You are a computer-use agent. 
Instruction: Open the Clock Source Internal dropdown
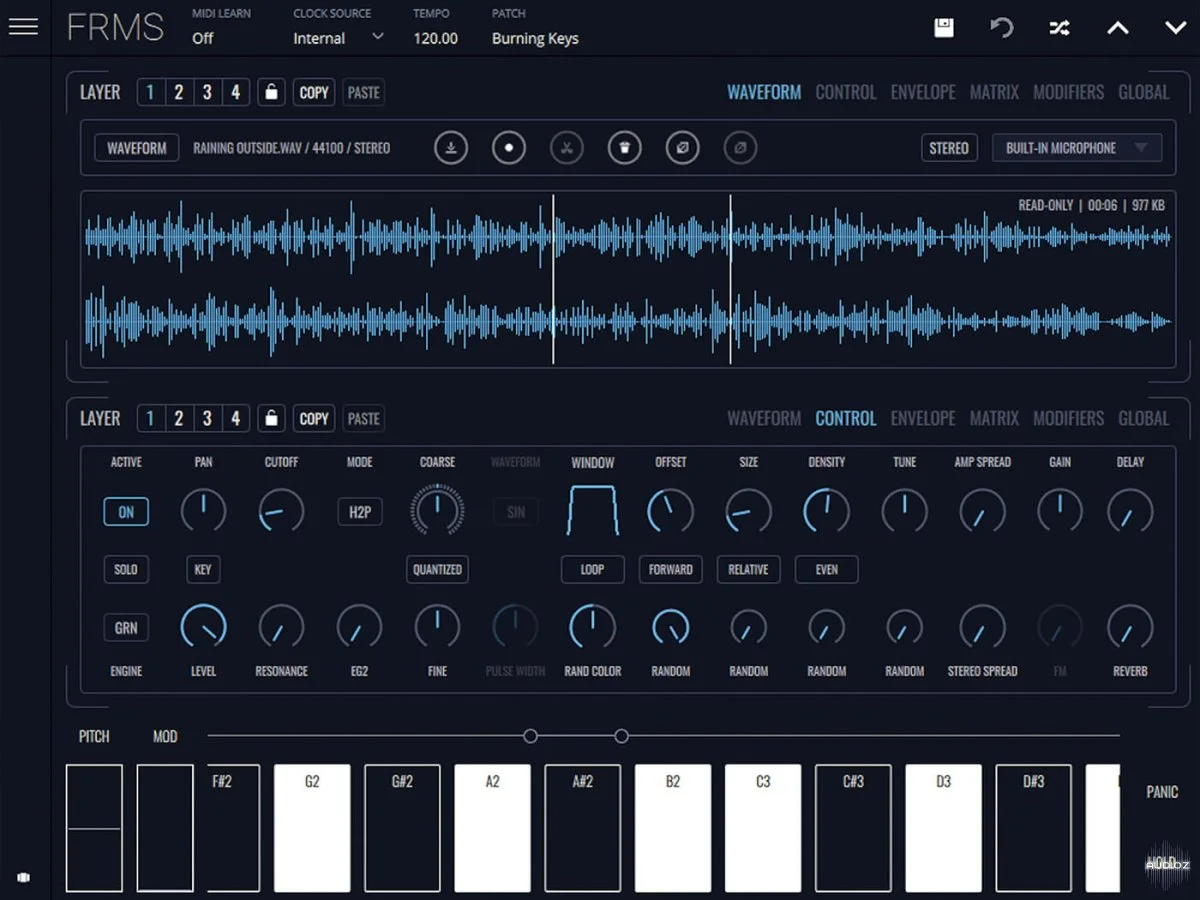click(x=338, y=38)
